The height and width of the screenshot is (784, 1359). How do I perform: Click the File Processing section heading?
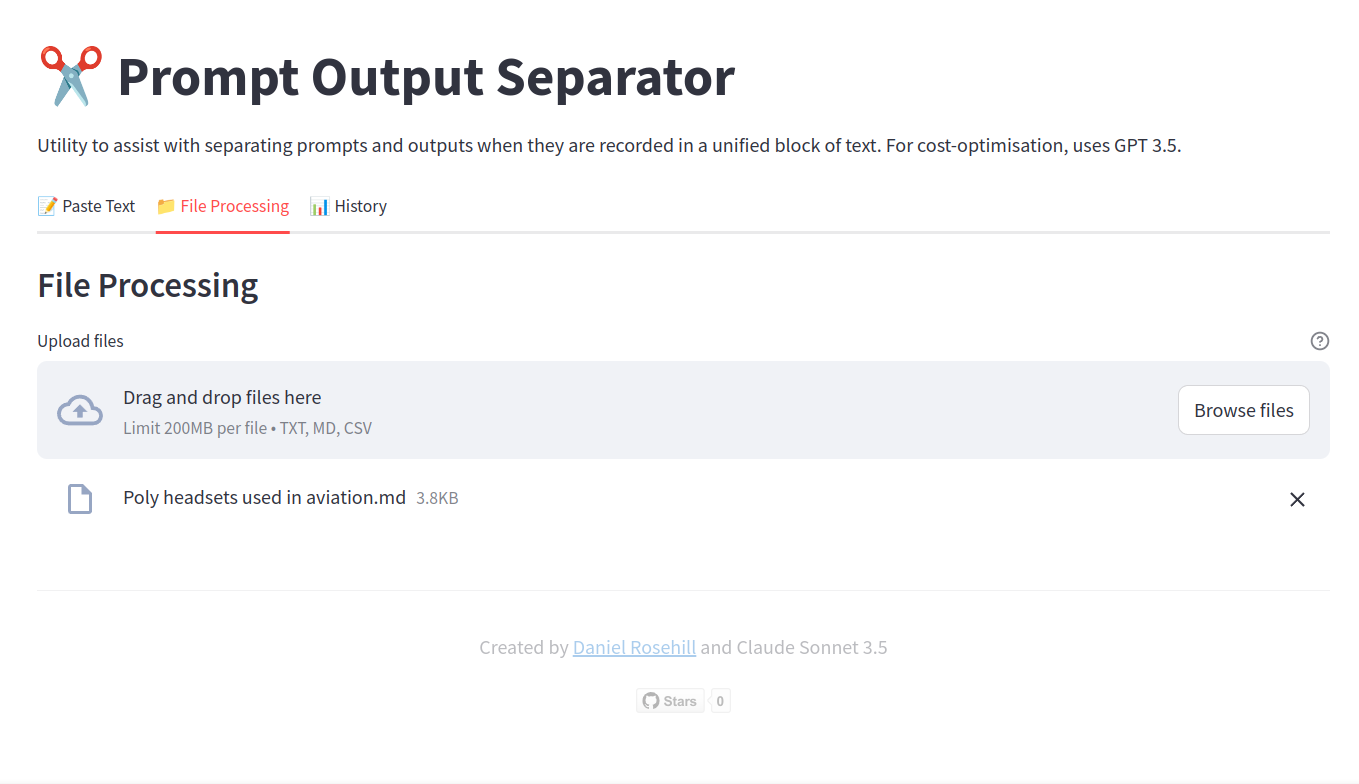[148, 286]
